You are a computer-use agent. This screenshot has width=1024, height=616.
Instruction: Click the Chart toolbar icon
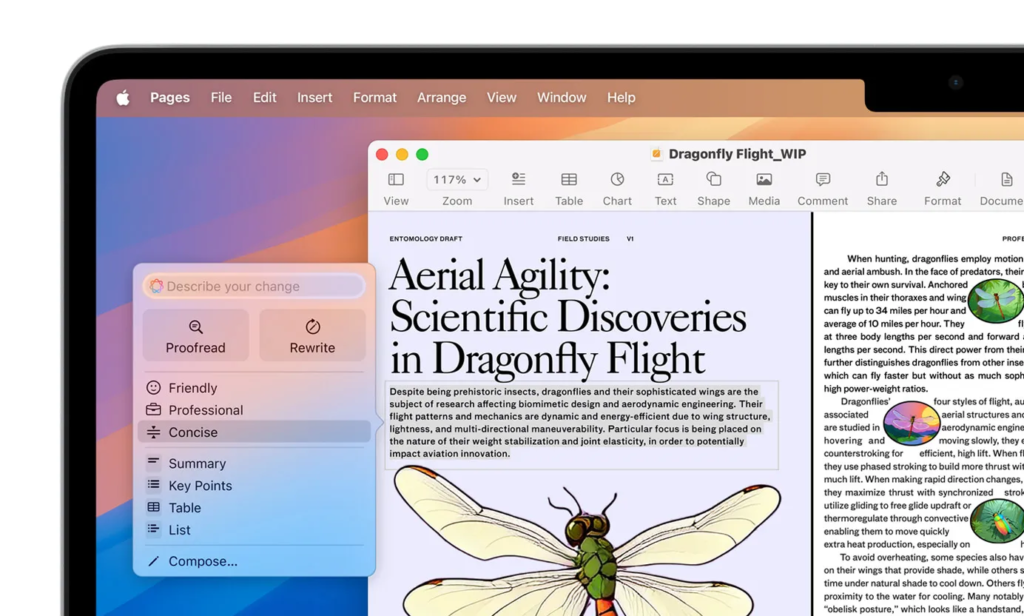point(617,179)
